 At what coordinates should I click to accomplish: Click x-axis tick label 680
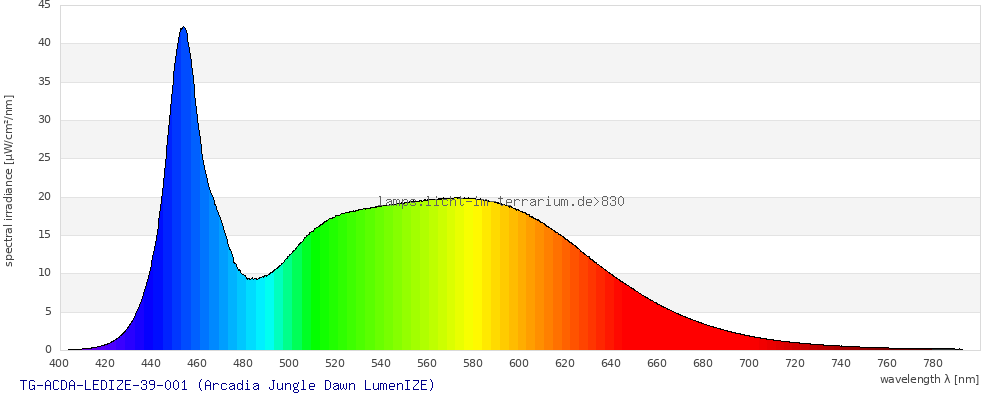pos(703,364)
